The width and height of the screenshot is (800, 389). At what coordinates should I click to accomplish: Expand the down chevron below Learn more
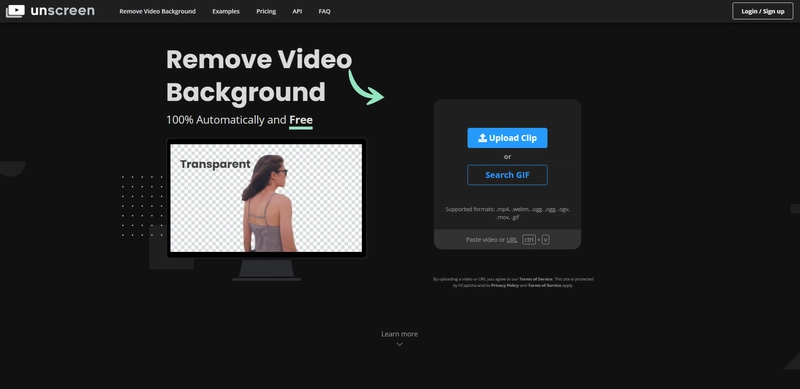399,344
